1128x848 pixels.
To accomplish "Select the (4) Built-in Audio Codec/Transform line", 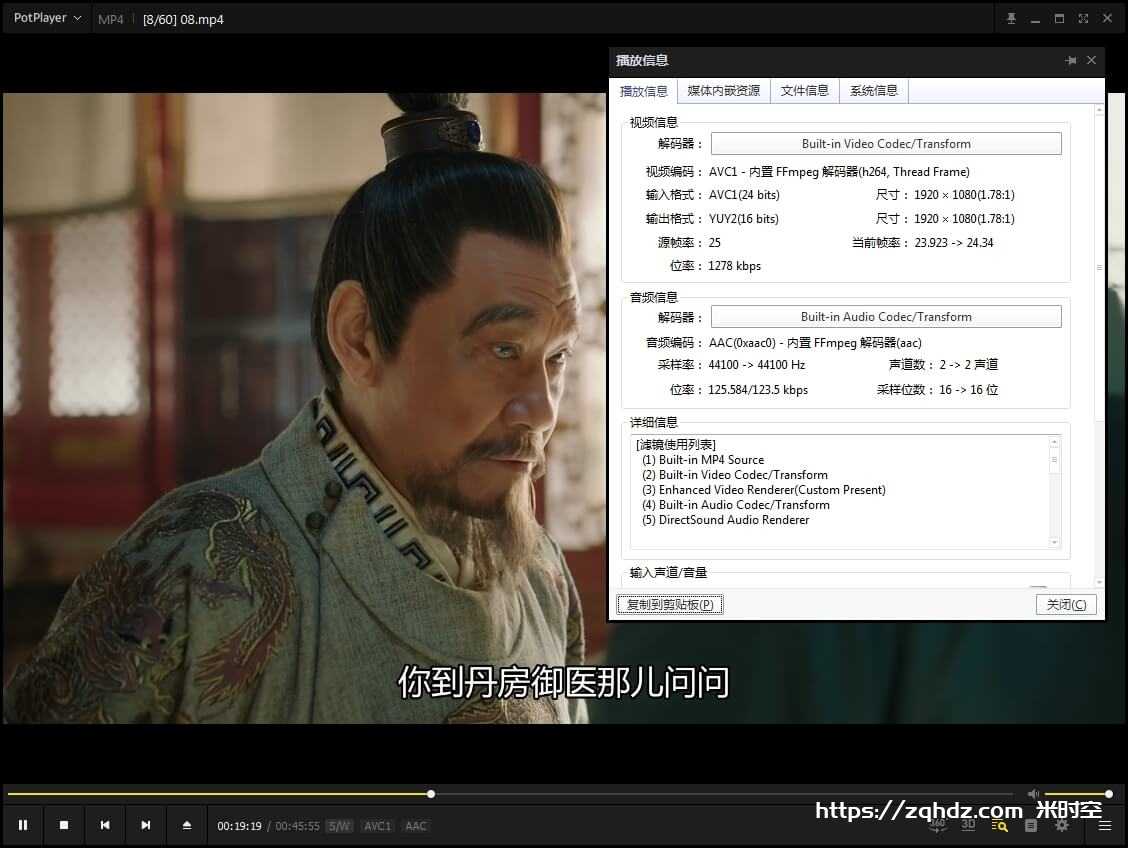I will tap(735, 505).
